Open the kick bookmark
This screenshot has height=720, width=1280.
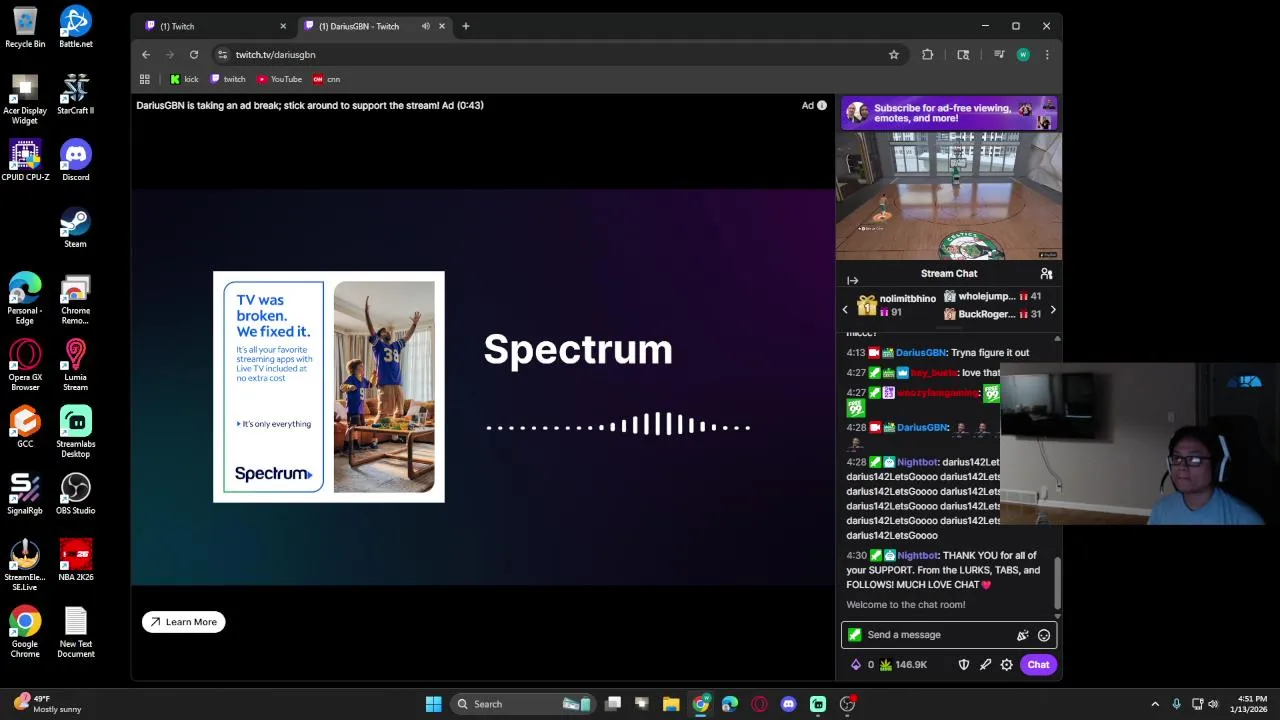click(x=185, y=79)
